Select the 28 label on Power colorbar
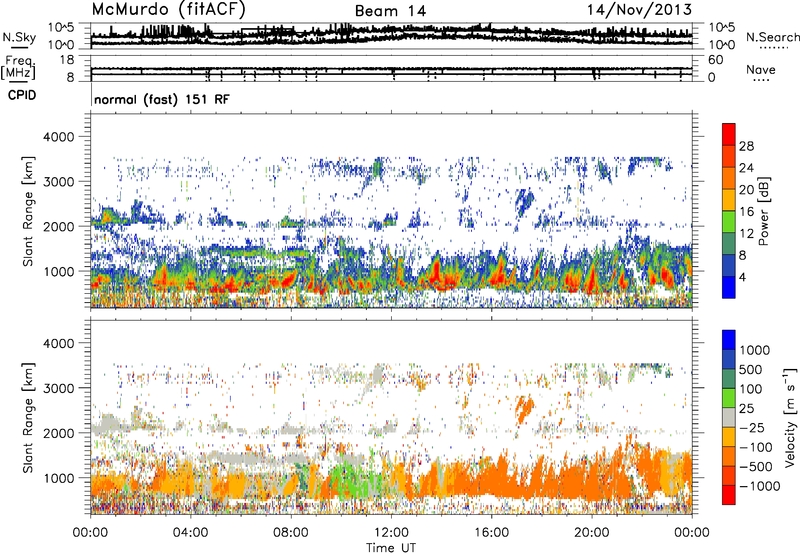 coord(746,146)
